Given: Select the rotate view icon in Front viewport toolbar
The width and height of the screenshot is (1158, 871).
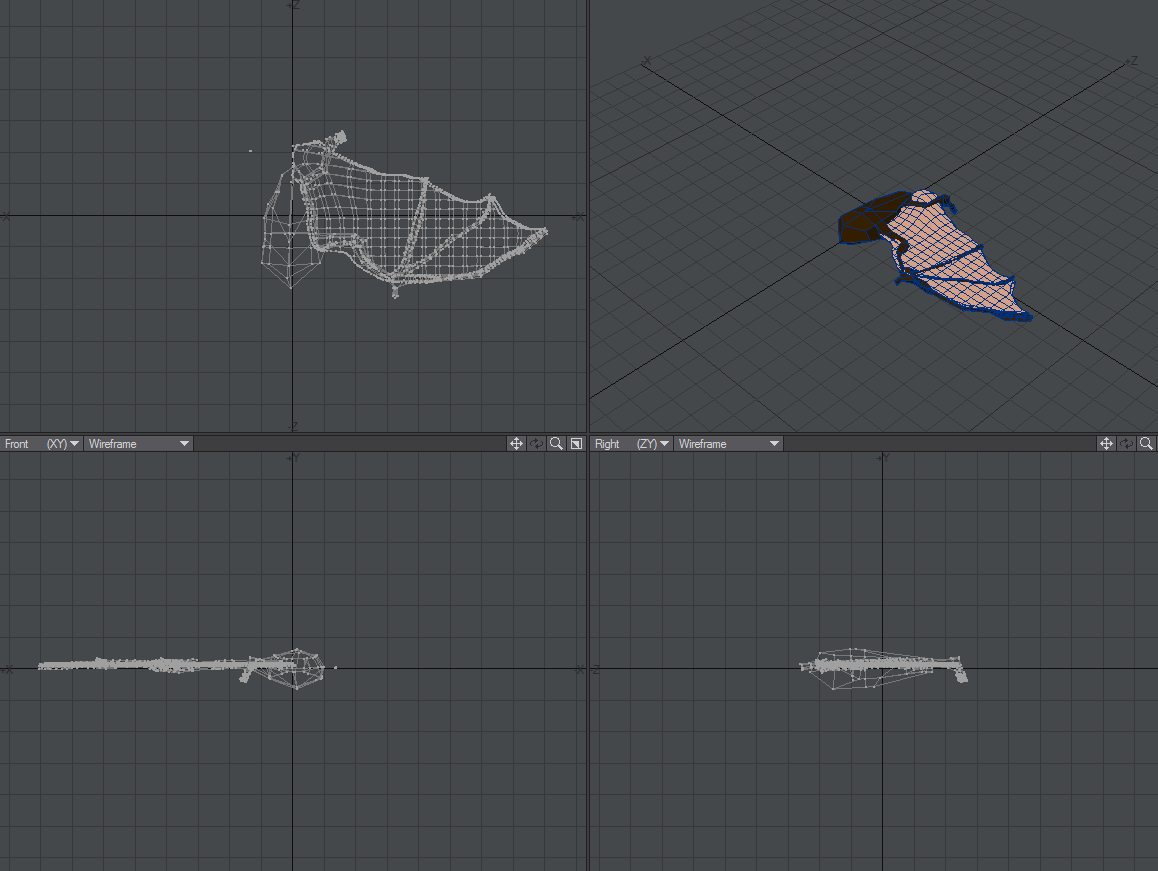Looking at the screenshot, I should 536,443.
